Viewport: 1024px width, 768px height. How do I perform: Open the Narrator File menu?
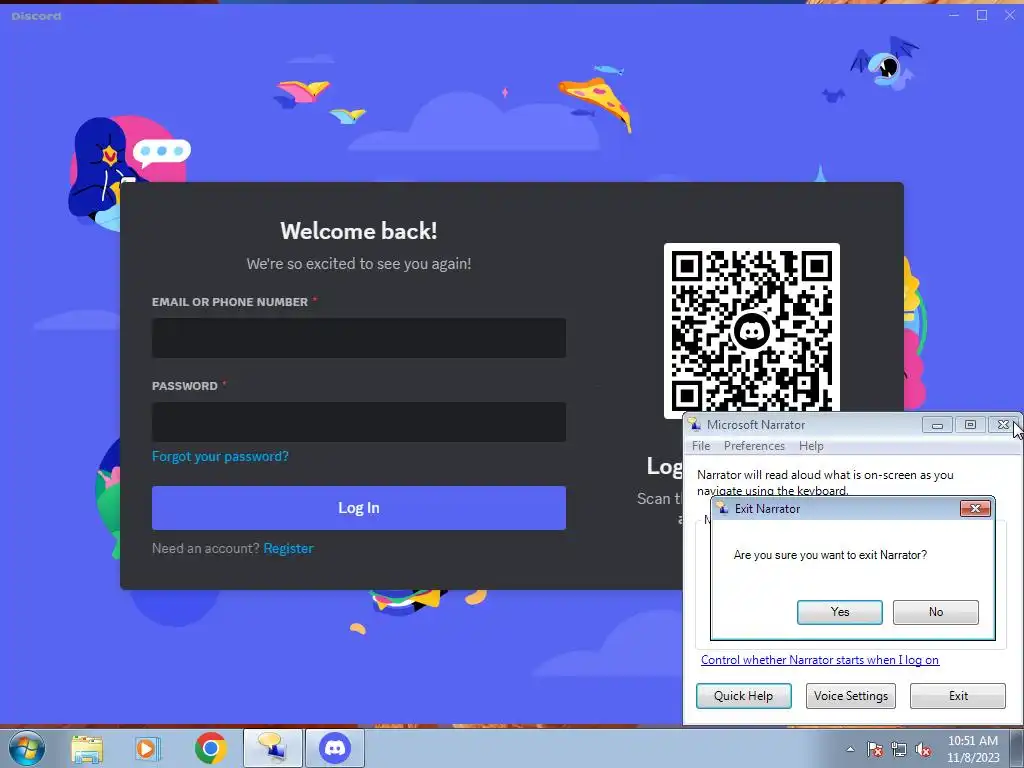pyautogui.click(x=701, y=446)
